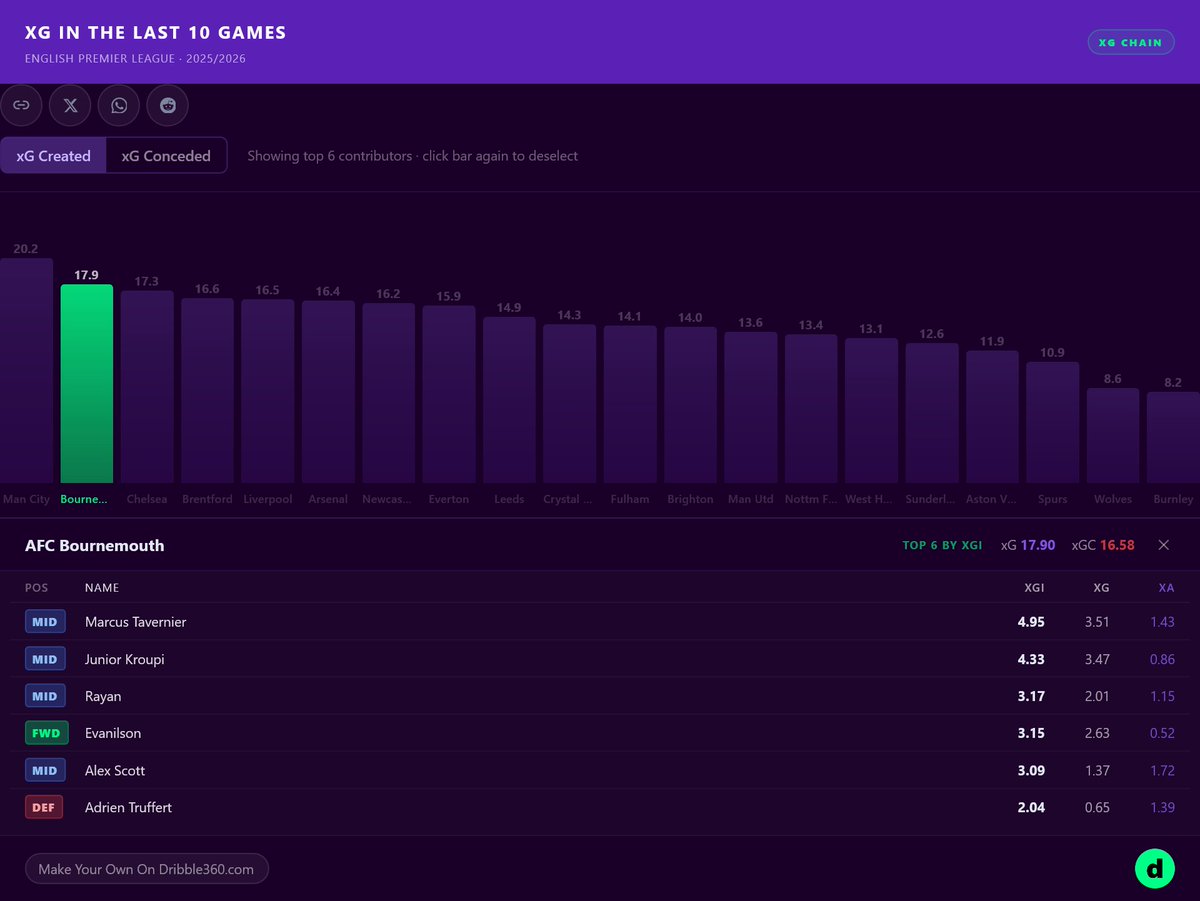Select the Man City bar
This screenshot has width=1200, height=901.
[x=26, y=371]
